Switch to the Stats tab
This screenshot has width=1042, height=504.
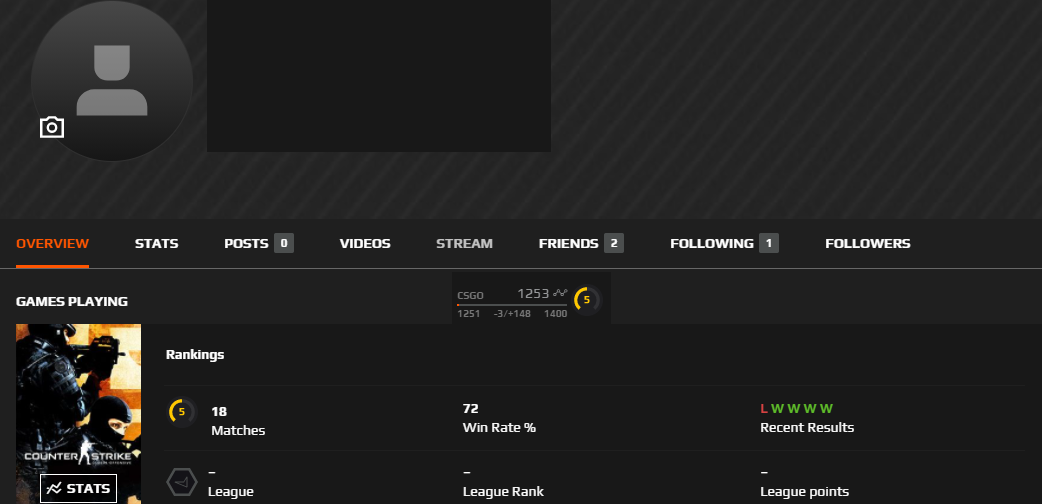coord(156,243)
